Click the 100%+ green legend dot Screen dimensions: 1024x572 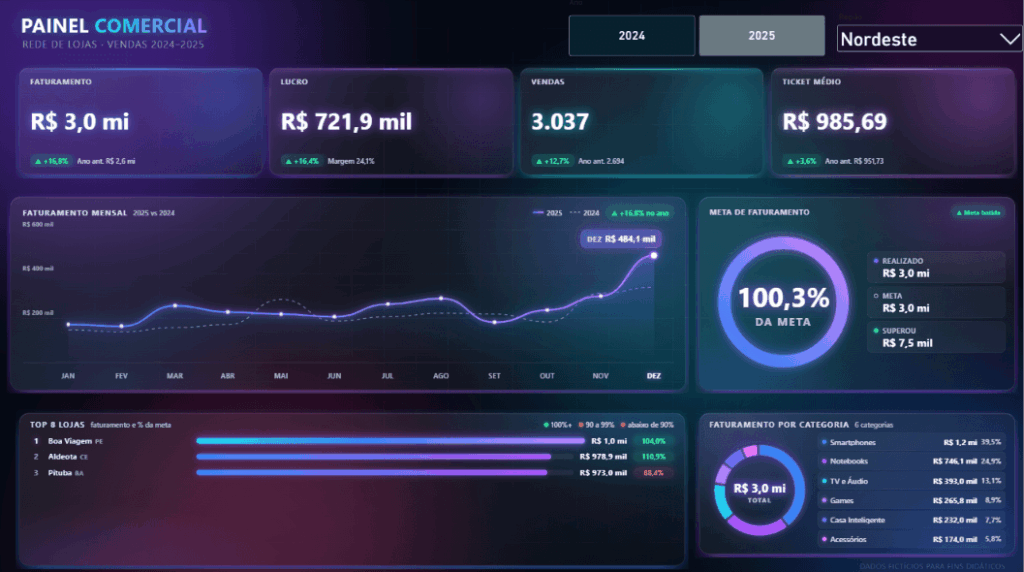[546, 425]
